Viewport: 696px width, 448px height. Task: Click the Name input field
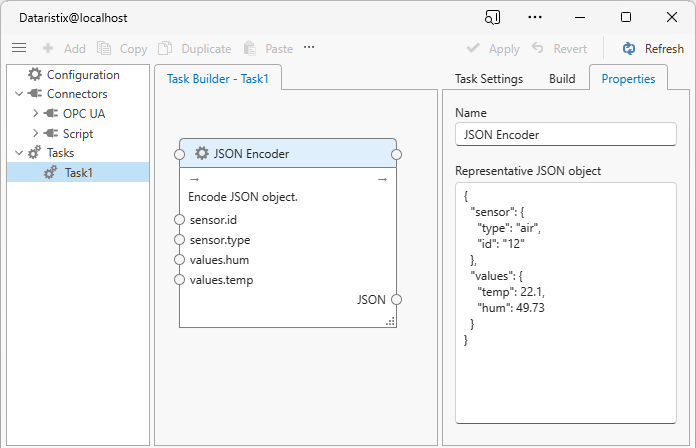pos(565,134)
